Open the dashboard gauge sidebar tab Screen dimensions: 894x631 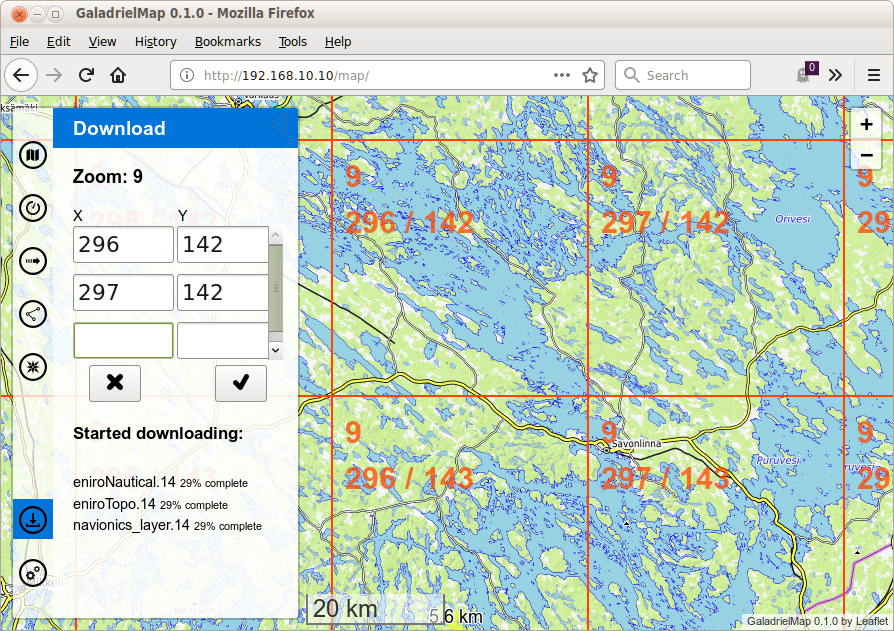(33, 208)
